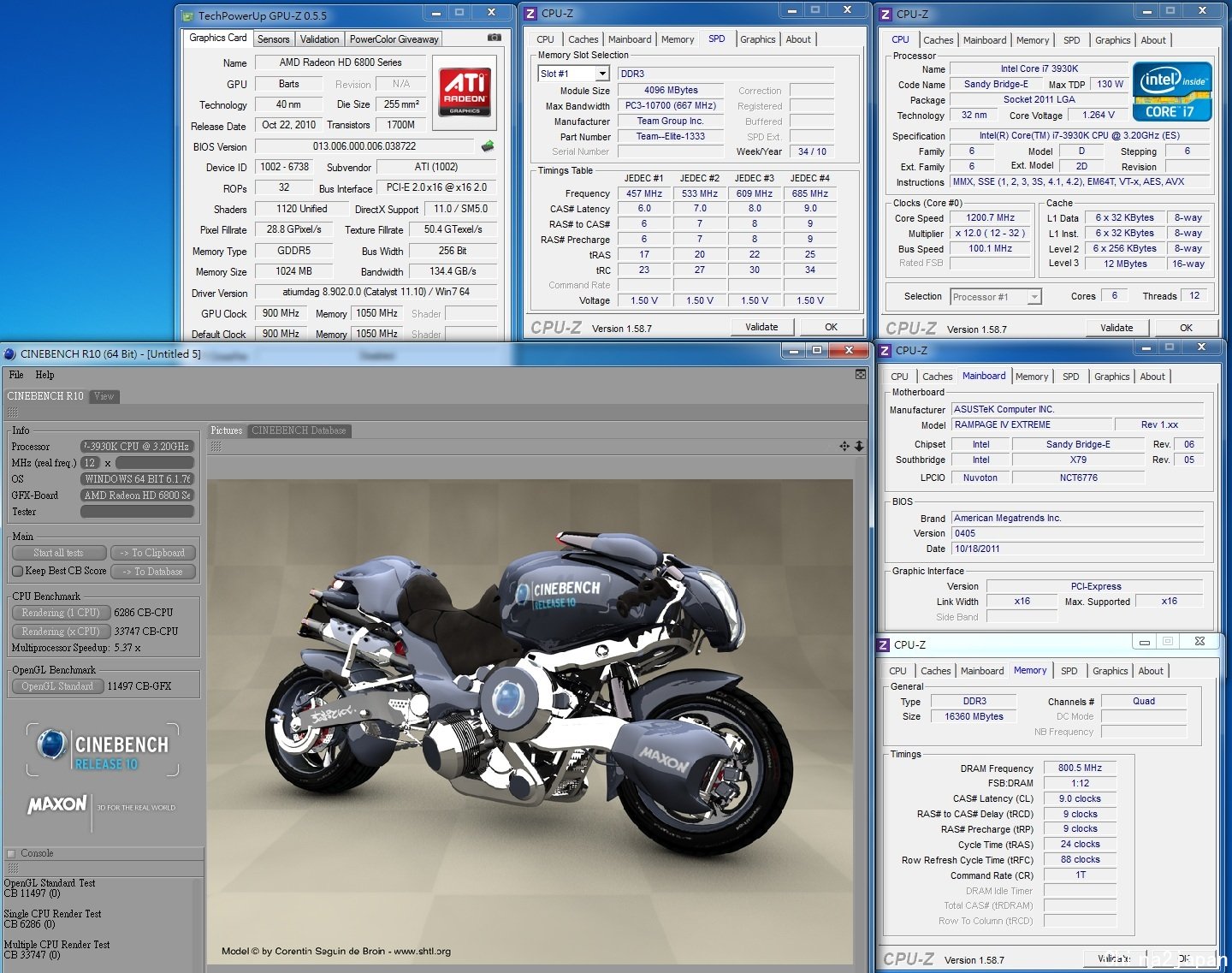1232x973 pixels.
Task: Open the Validation tab in GPU-Z
Action: [x=320, y=39]
